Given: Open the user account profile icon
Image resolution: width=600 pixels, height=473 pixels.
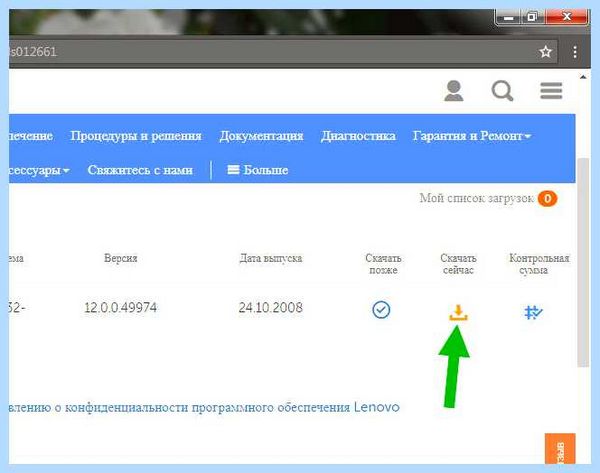Looking at the screenshot, I should point(454,91).
